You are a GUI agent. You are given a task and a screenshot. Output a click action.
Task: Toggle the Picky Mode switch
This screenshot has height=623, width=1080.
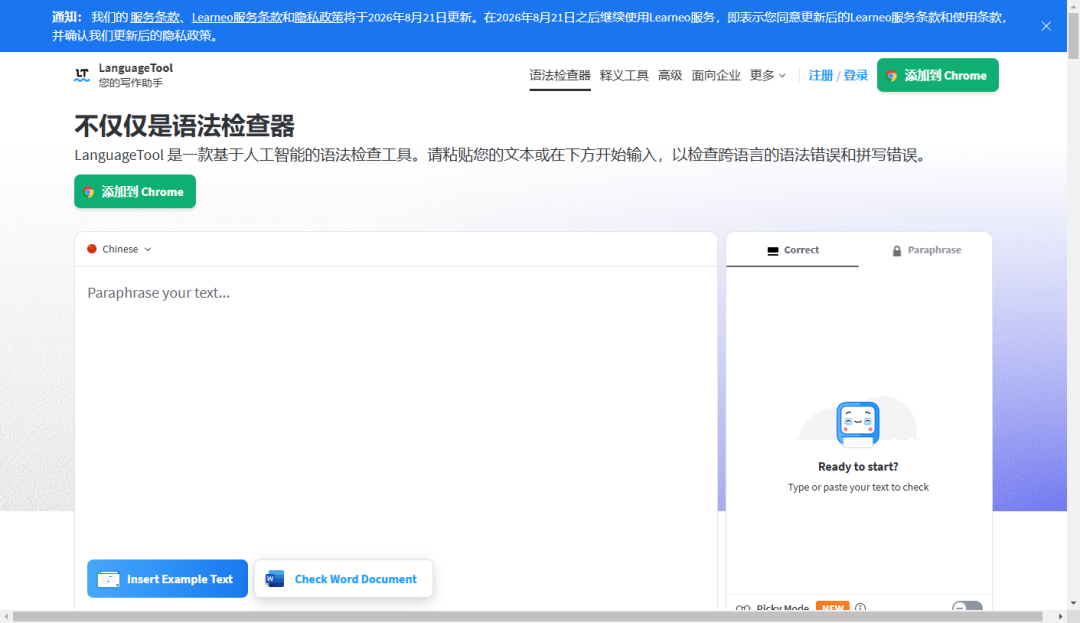pos(967,606)
